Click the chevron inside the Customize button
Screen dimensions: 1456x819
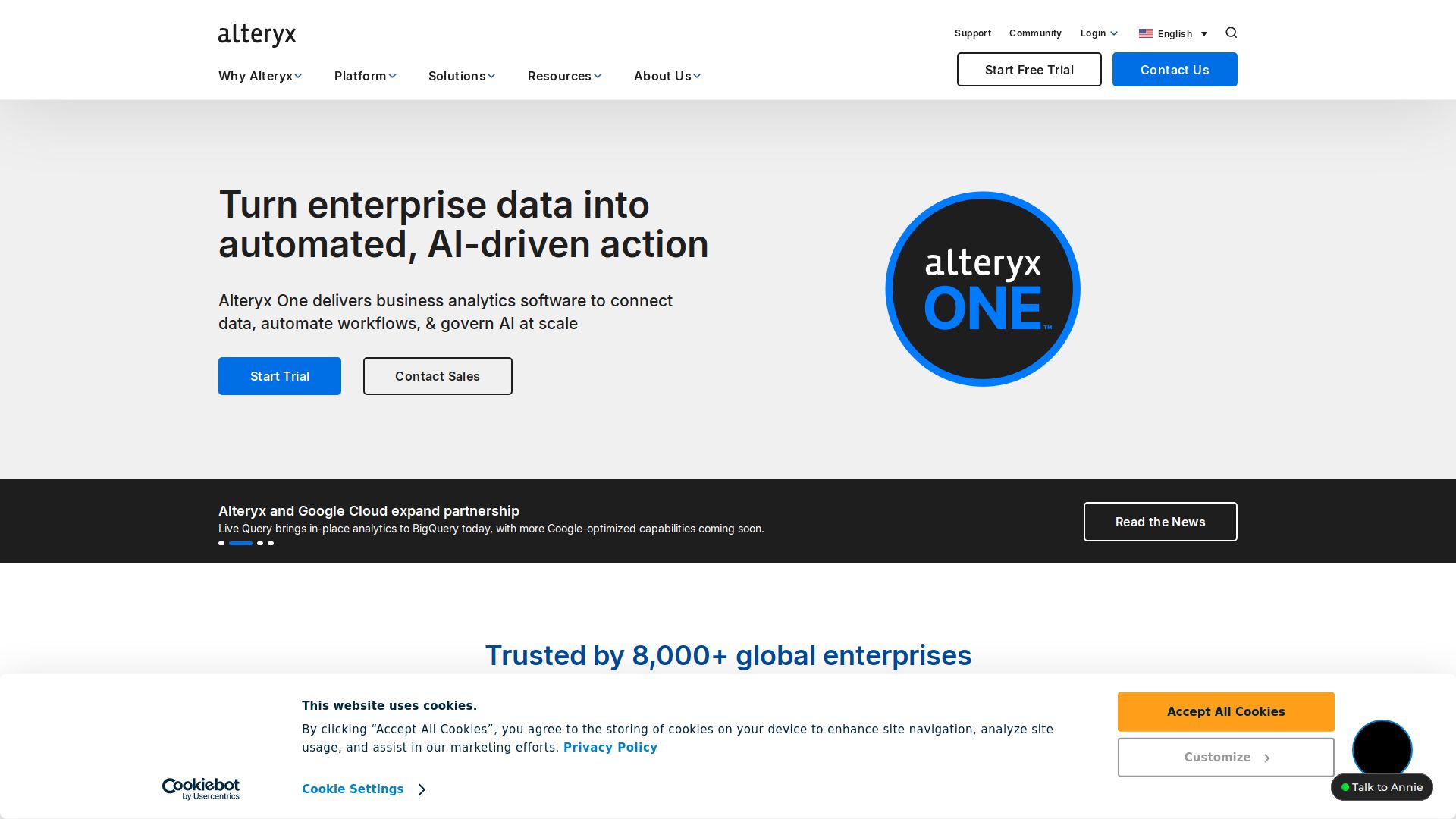[x=1267, y=758]
